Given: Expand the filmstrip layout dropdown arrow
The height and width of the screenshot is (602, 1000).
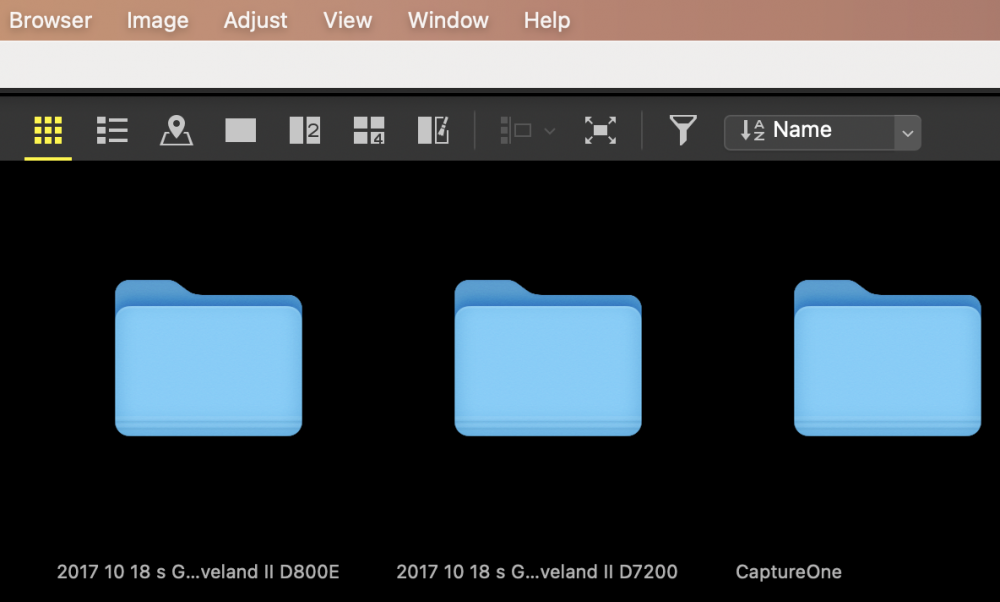Looking at the screenshot, I should pyautogui.click(x=549, y=131).
